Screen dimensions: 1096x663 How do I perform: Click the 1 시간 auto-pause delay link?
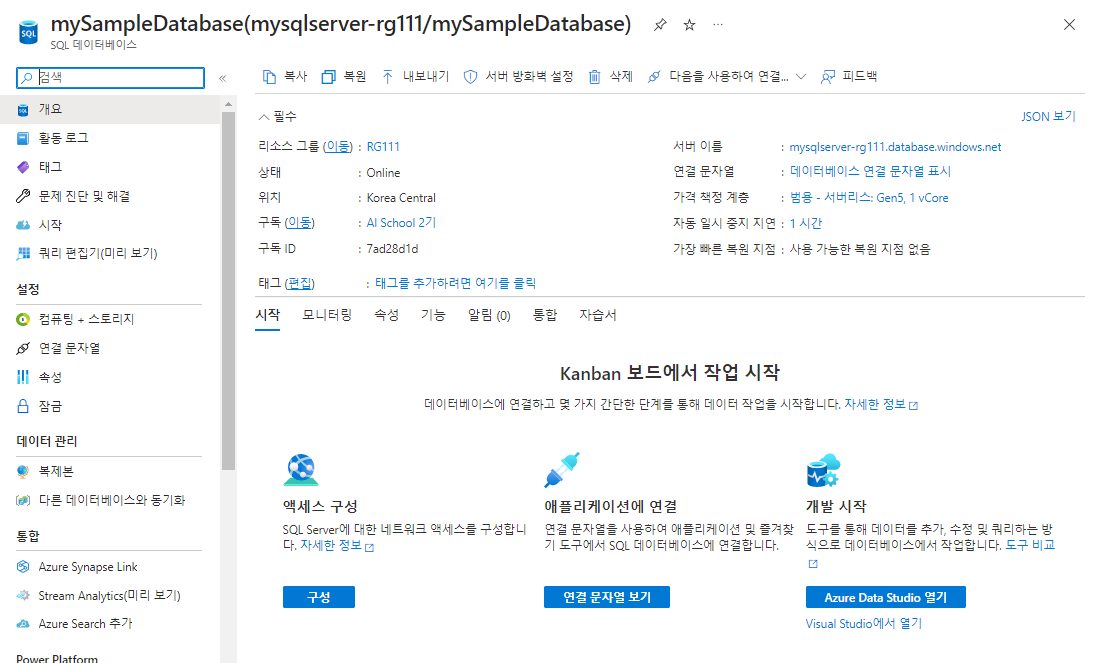(x=806, y=224)
